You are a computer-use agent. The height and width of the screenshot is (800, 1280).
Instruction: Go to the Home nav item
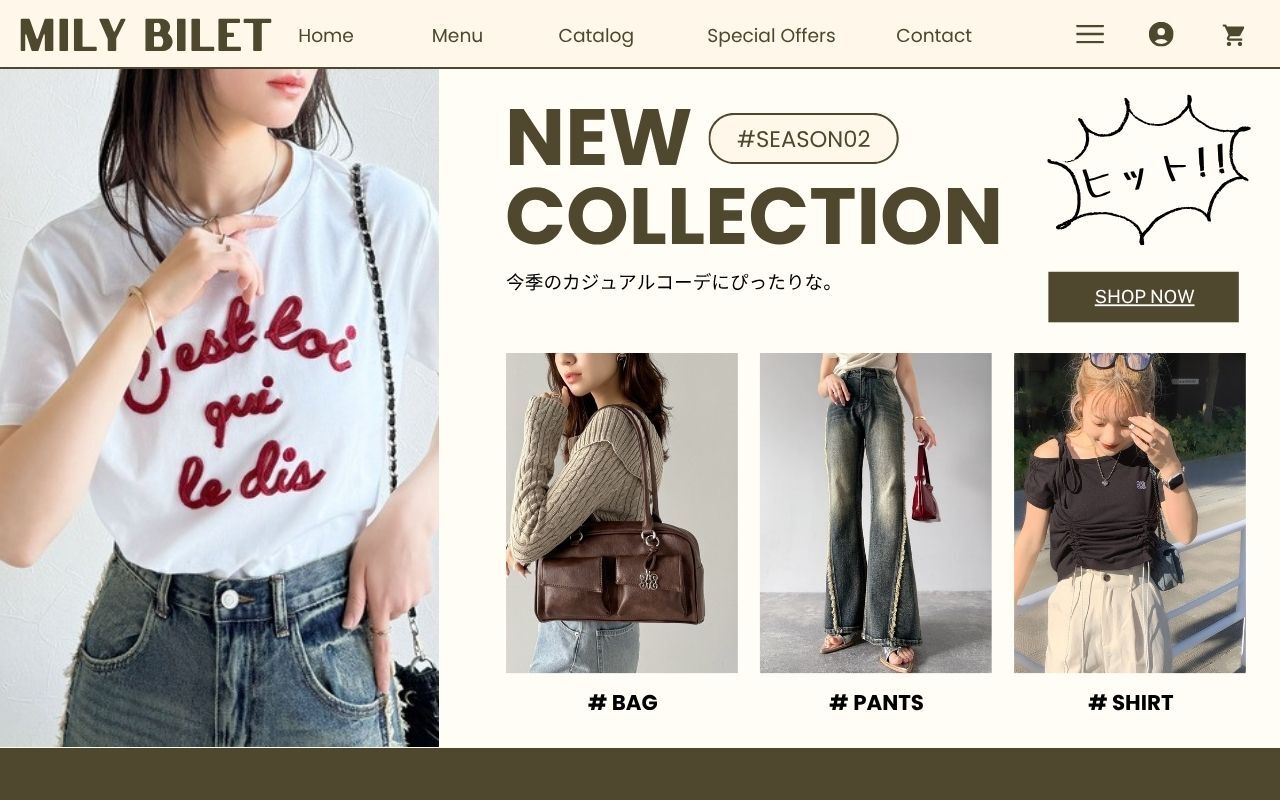pos(326,36)
